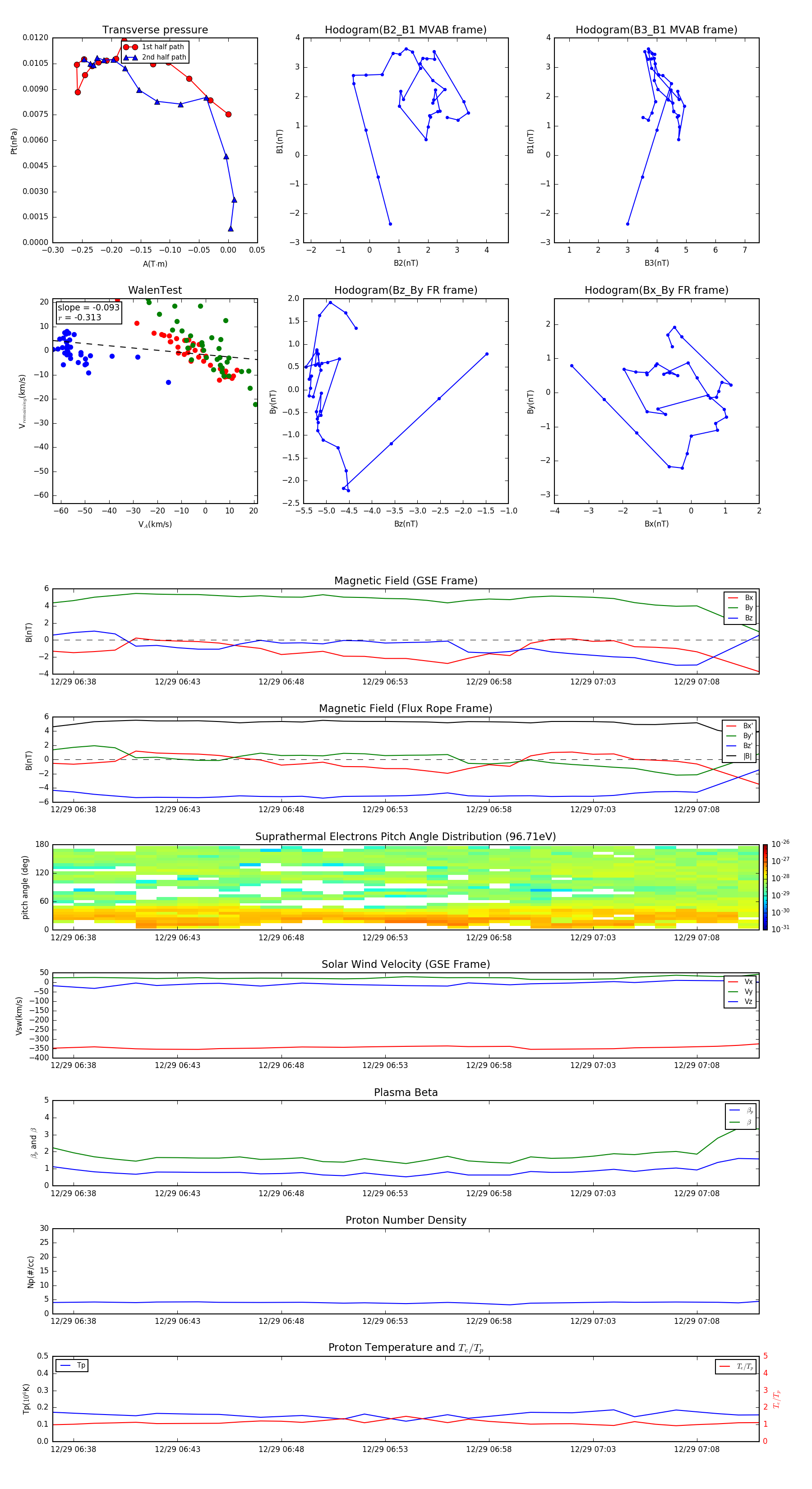Click '12/29 06:38' tick under GSE magnetic field
Screen dimensions: 812x1489
pyautogui.click(x=74, y=682)
